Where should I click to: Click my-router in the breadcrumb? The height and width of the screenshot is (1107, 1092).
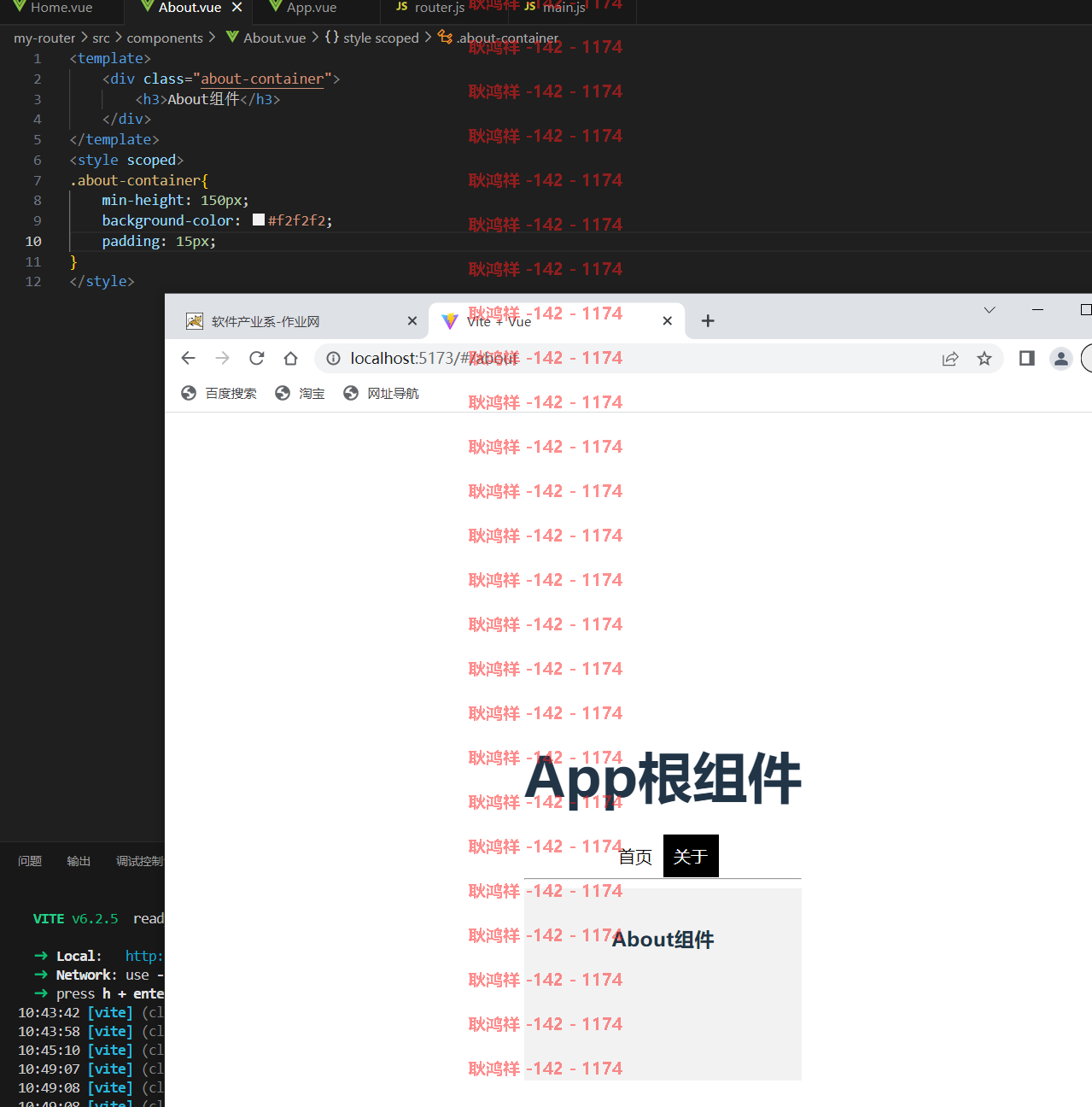(x=44, y=38)
